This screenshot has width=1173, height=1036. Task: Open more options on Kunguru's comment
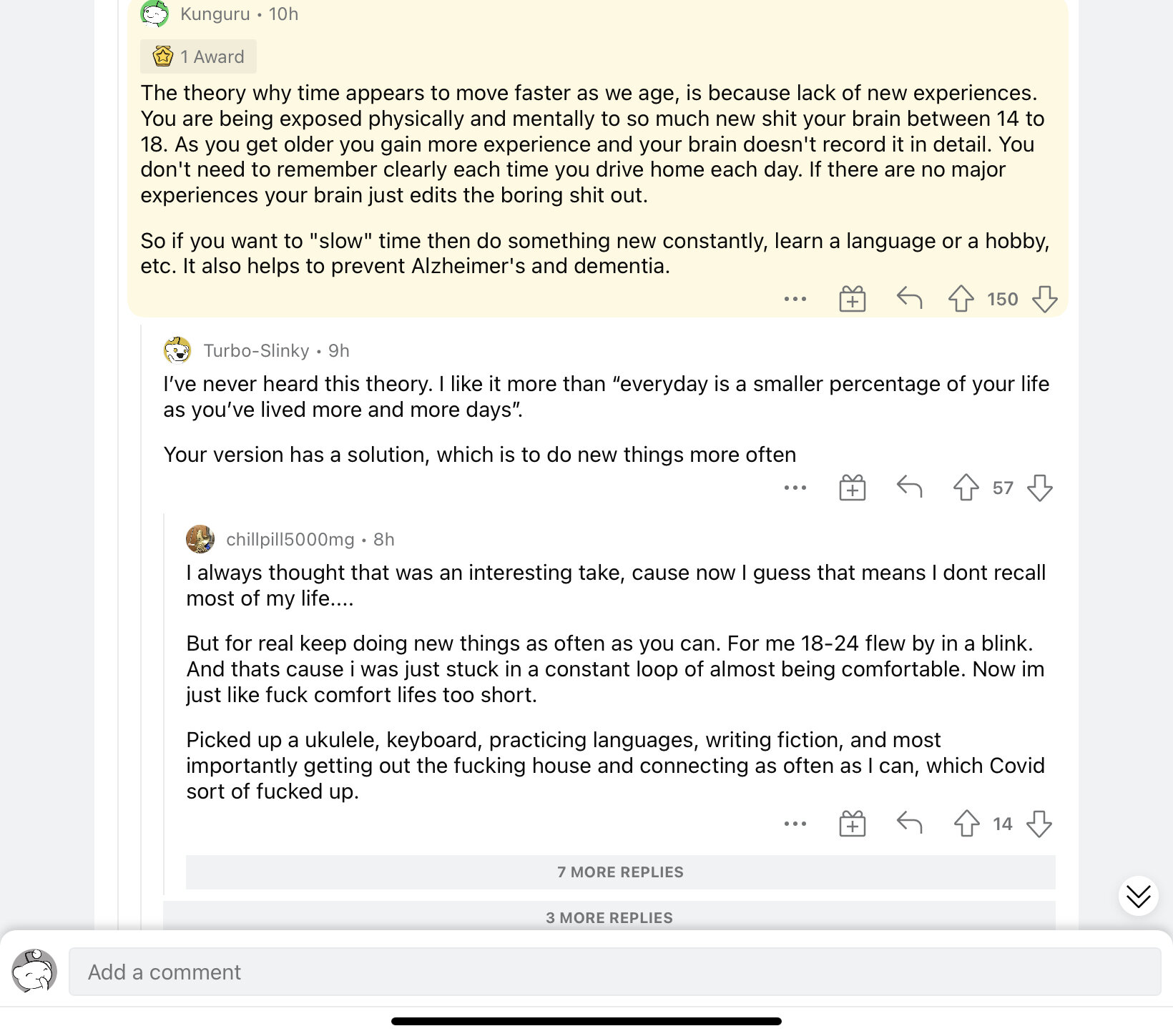coord(795,299)
